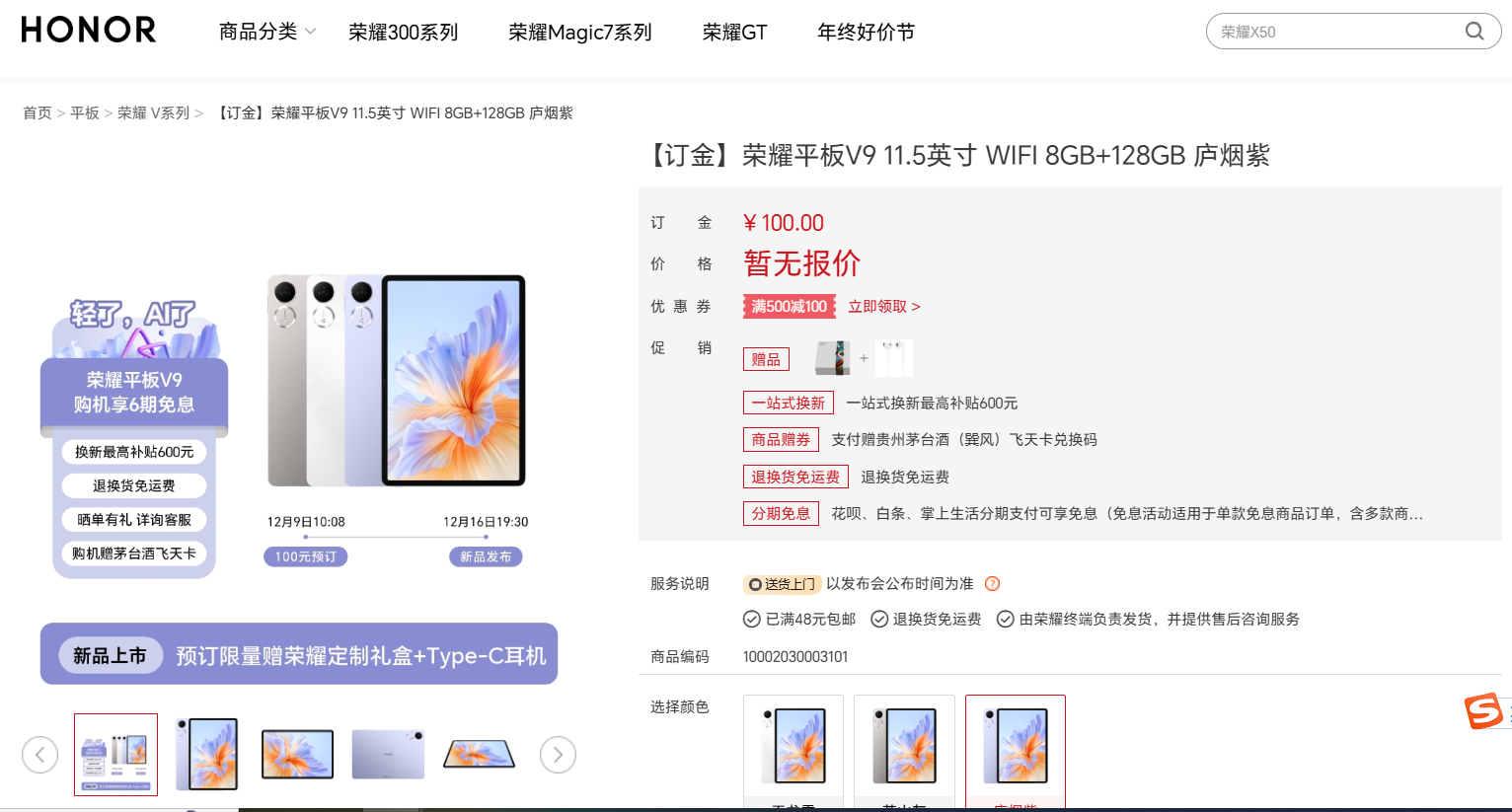Open the 荣耀300系列 menu item

click(x=403, y=32)
